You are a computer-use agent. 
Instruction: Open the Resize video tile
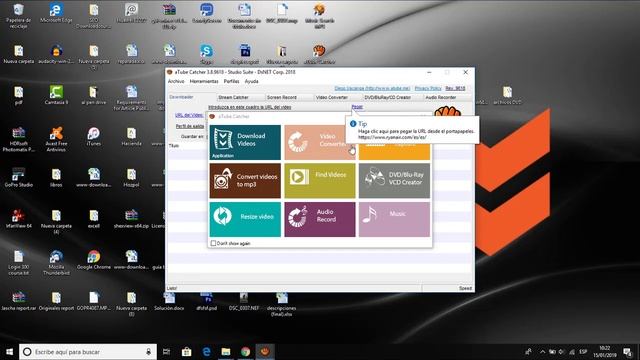coord(245,219)
